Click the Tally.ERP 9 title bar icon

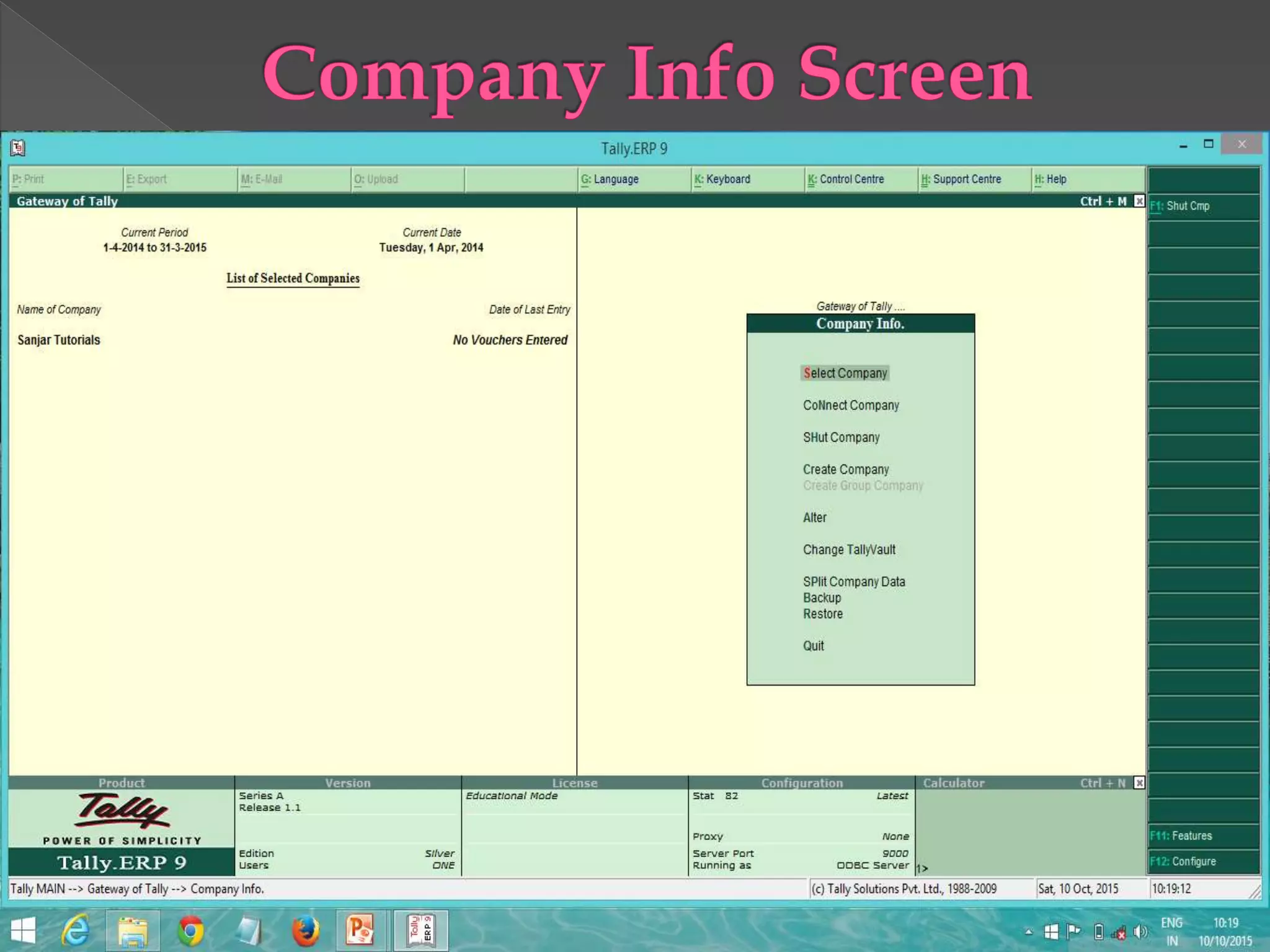[x=17, y=148]
